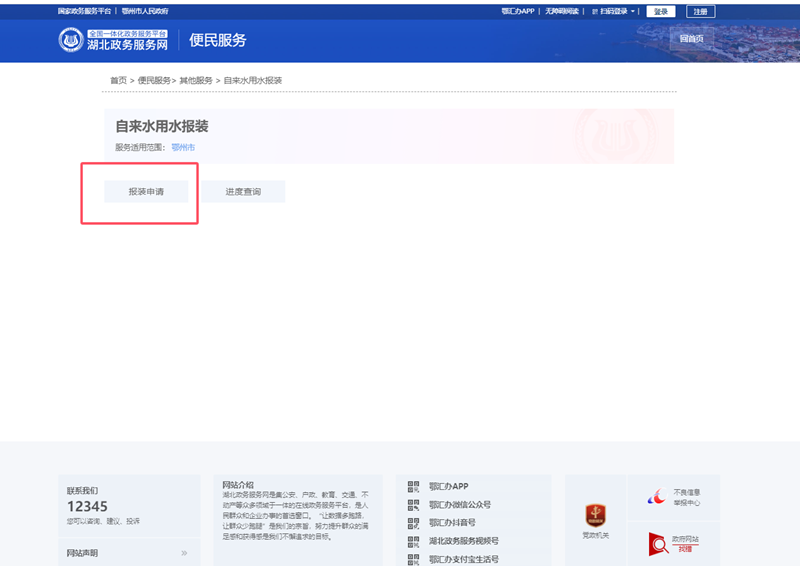Click 首页 in the breadcrumb

tap(118, 80)
